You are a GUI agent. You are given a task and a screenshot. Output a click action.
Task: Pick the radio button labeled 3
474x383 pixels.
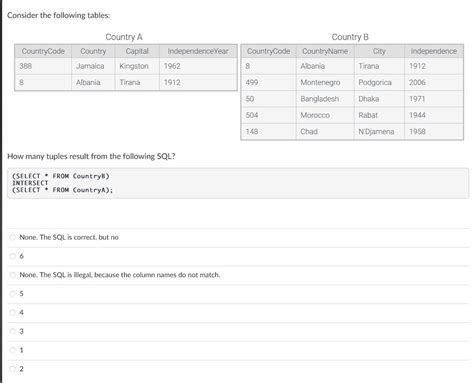coord(12,331)
